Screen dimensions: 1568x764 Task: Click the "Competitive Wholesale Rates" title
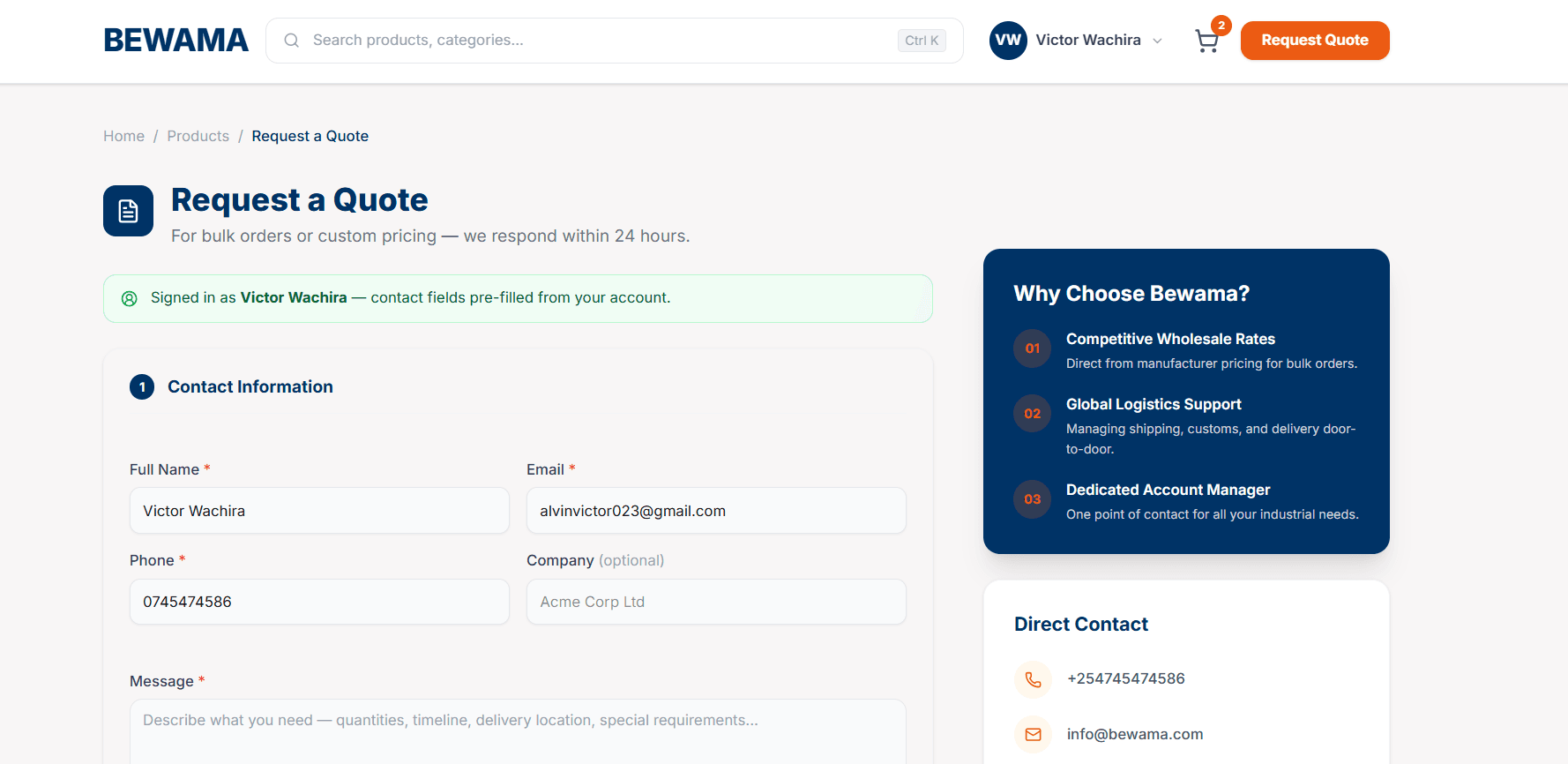point(1170,339)
